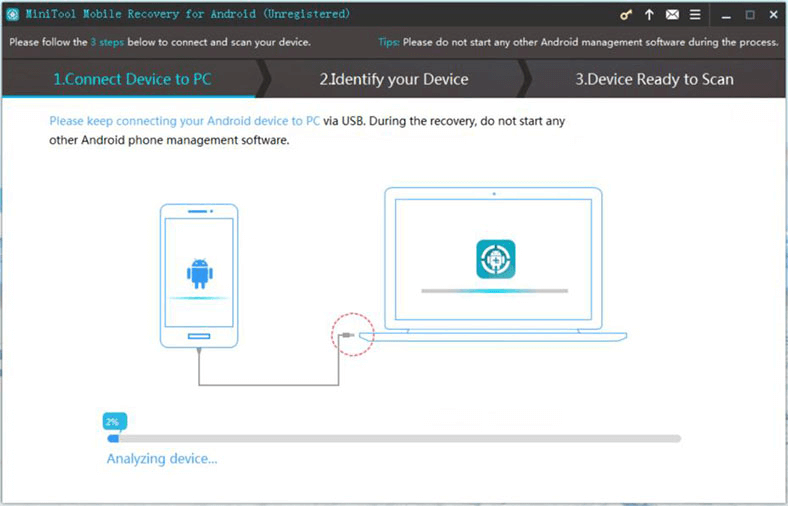Click the USB plug in the dashed circle
Screen dimensions: 788x506
click(x=348, y=335)
